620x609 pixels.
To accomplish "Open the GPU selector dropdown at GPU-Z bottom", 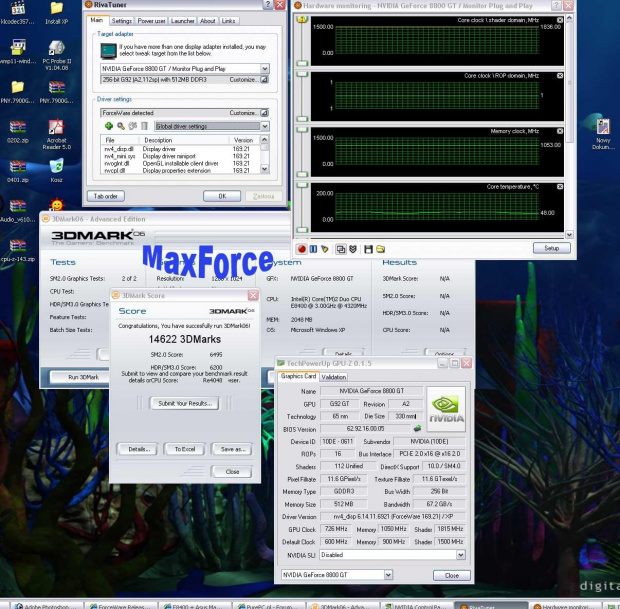I will (x=388, y=575).
